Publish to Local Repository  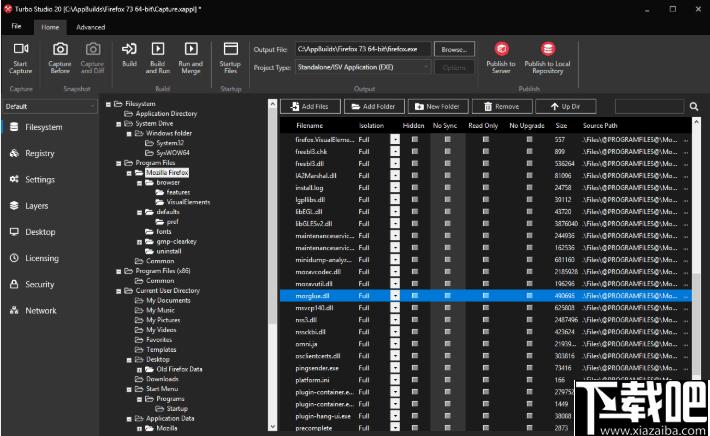547,57
